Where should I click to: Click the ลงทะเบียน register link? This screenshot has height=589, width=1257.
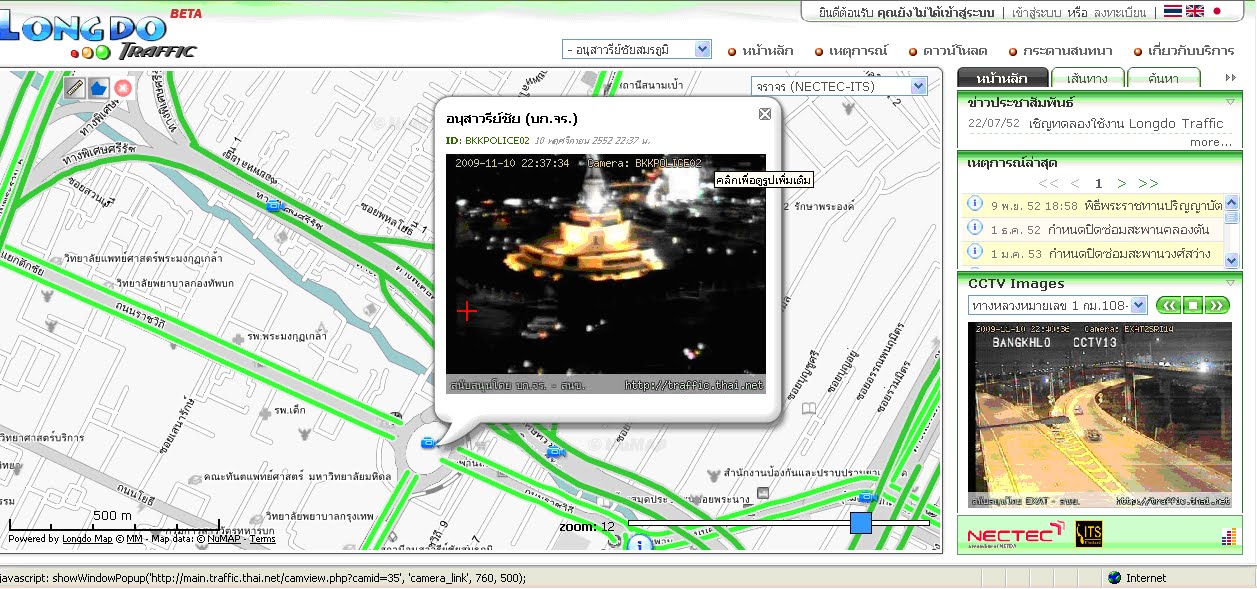tap(1122, 13)
